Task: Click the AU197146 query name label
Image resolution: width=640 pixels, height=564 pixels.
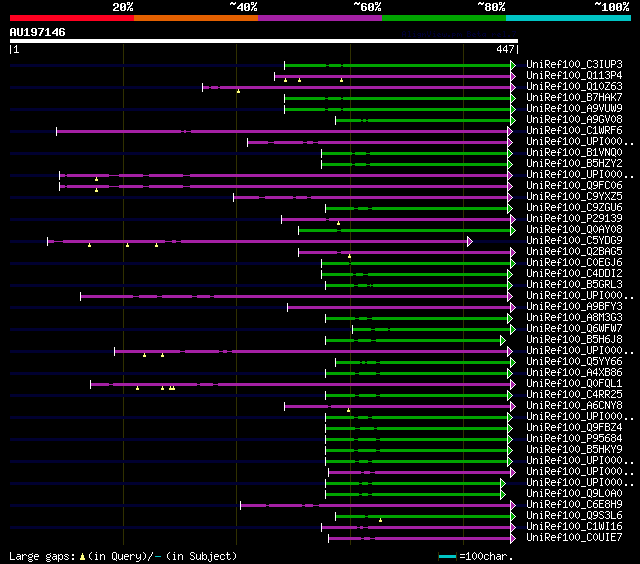Action: point(38,32)
